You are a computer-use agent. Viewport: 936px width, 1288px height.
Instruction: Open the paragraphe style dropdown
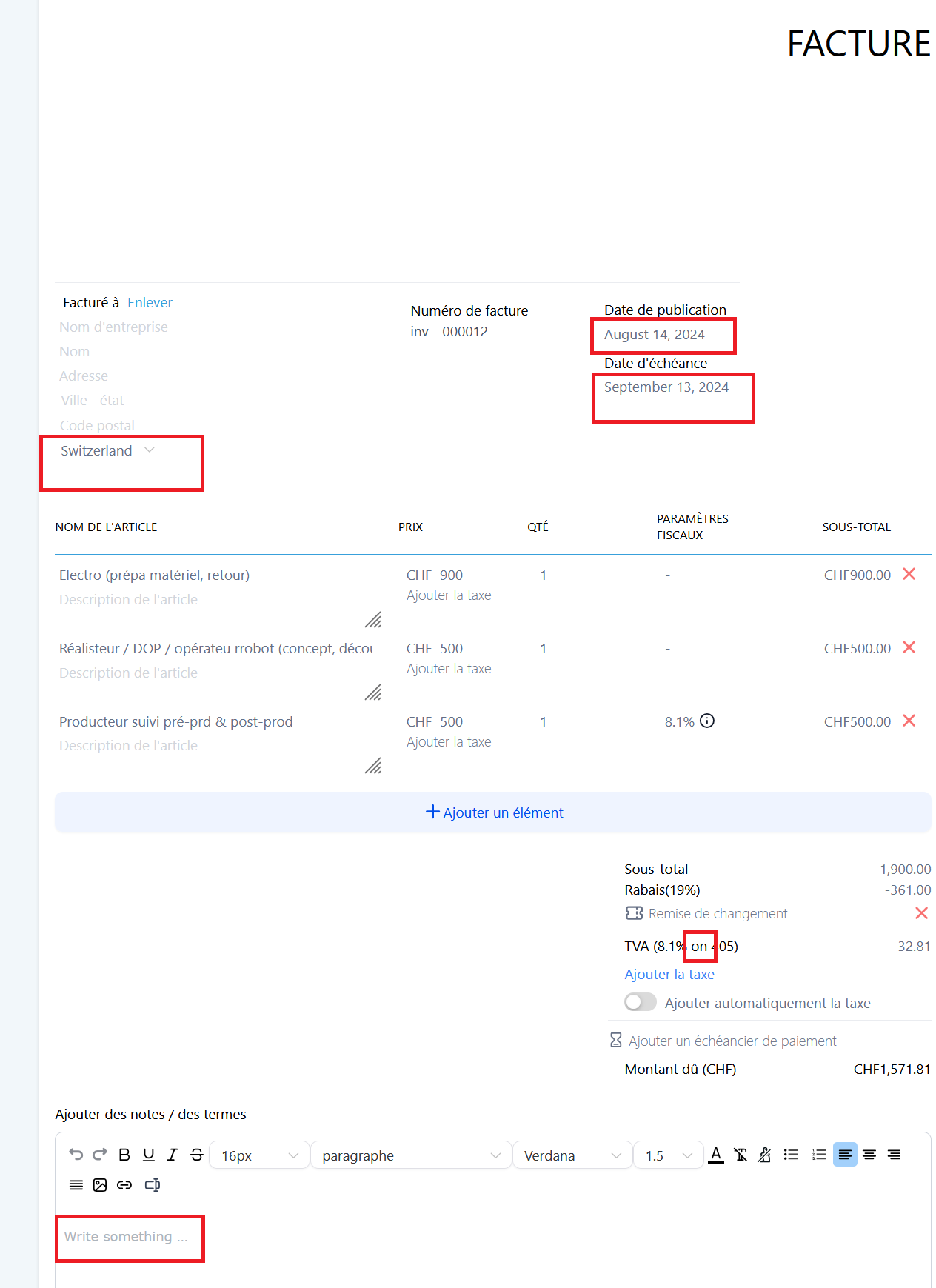pyautogui.click(x=411, y=1155)
